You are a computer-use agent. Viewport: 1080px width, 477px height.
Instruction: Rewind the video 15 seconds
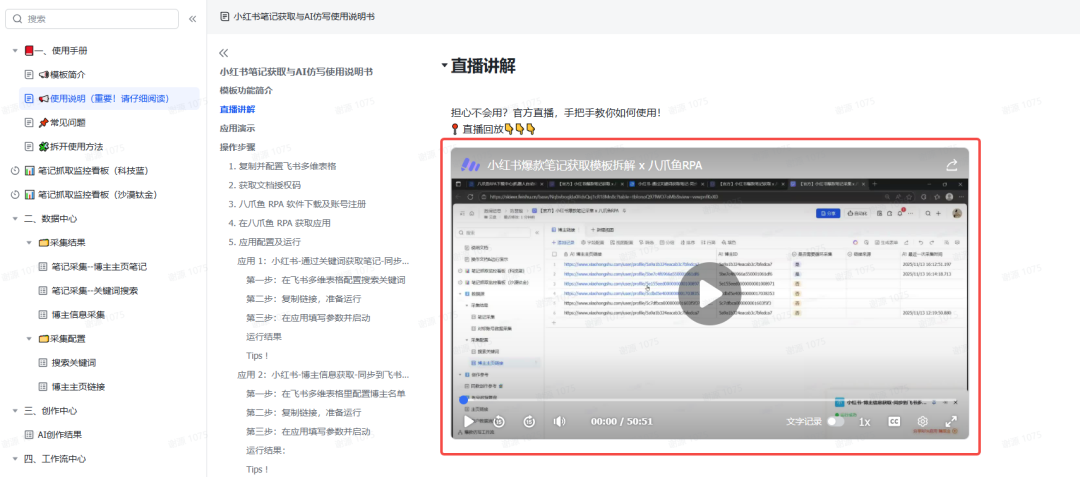click(499, 421)
